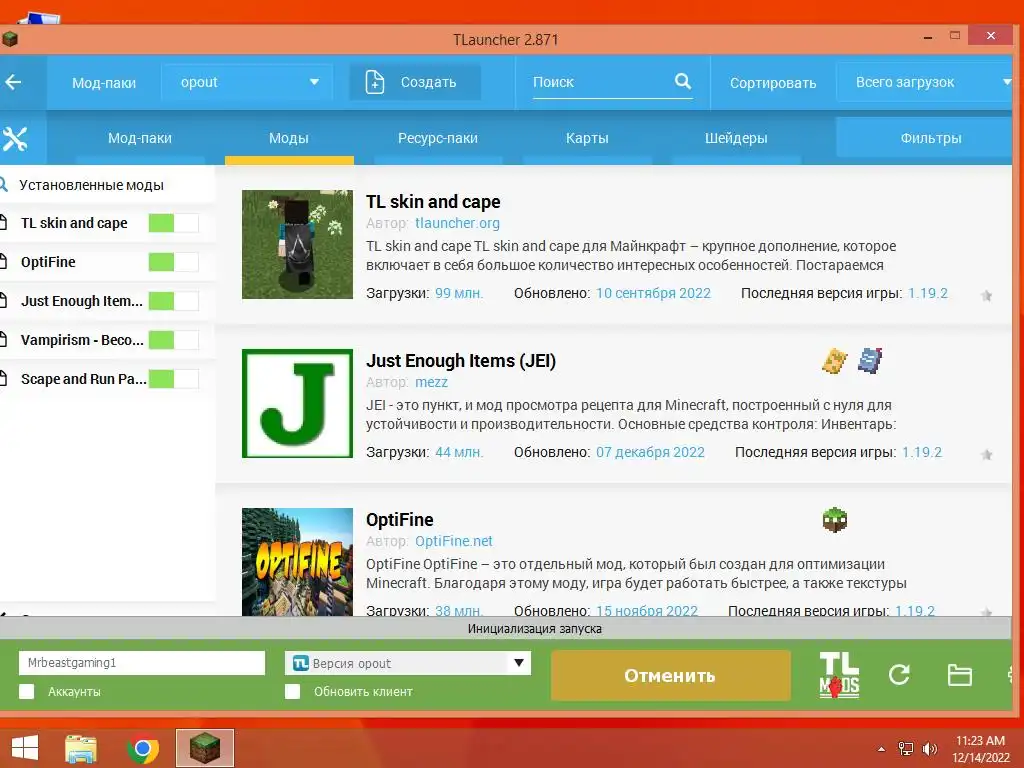
Task: Switch to Моды tab
Action: (289, 138)
